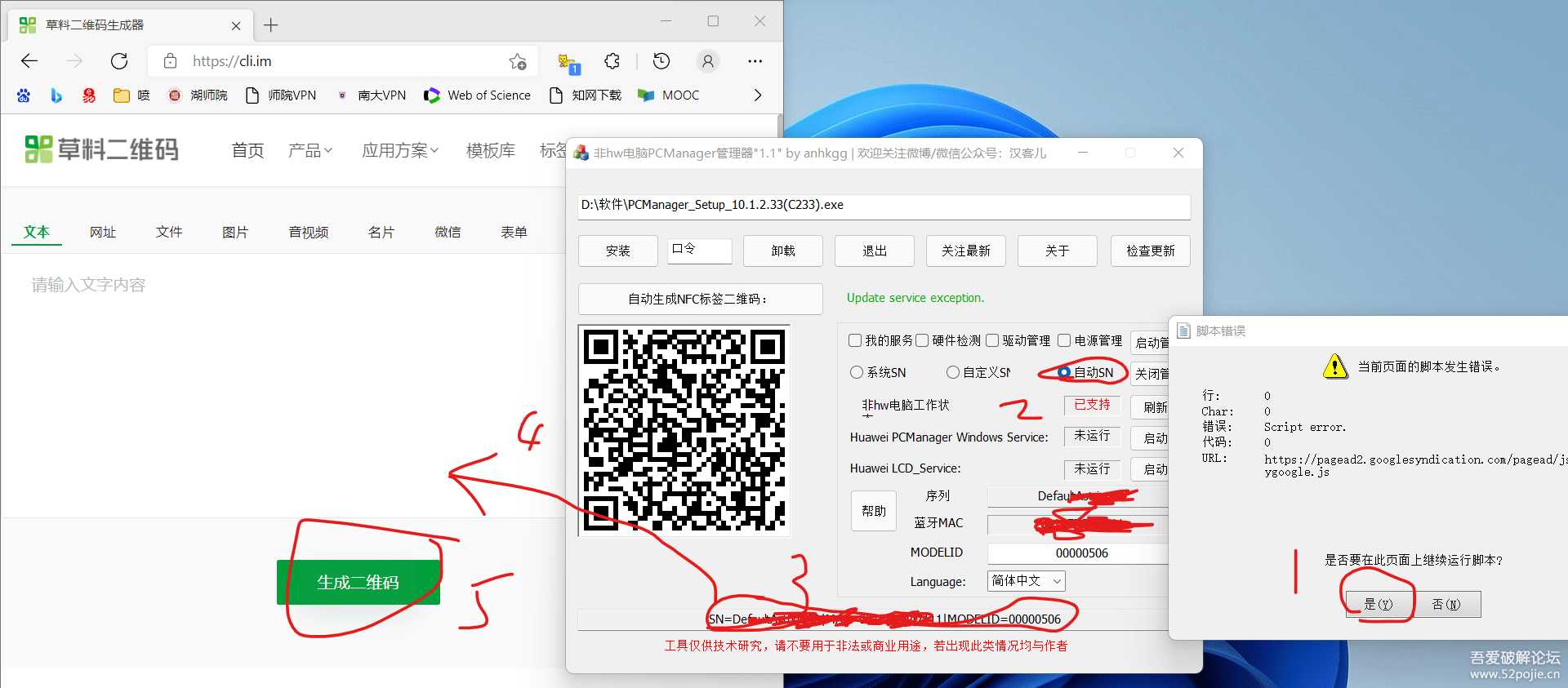1568x688 pixels.
Task: Click the user profile avatar icon
Action: [x=708, y=61]
